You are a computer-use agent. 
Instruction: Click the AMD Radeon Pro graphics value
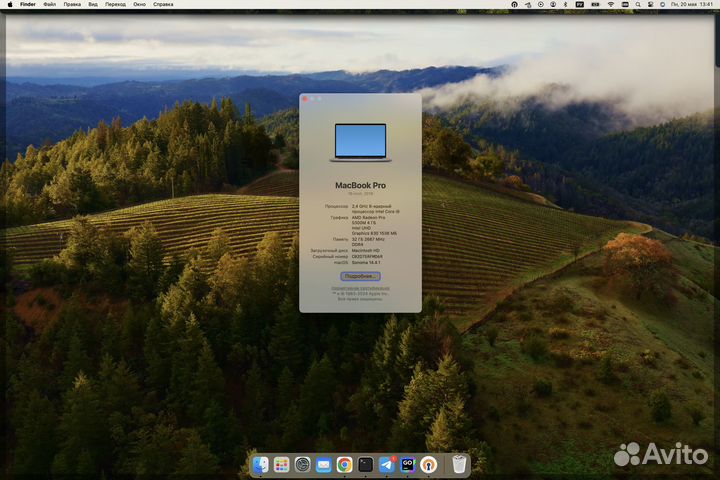coord(368,220)
